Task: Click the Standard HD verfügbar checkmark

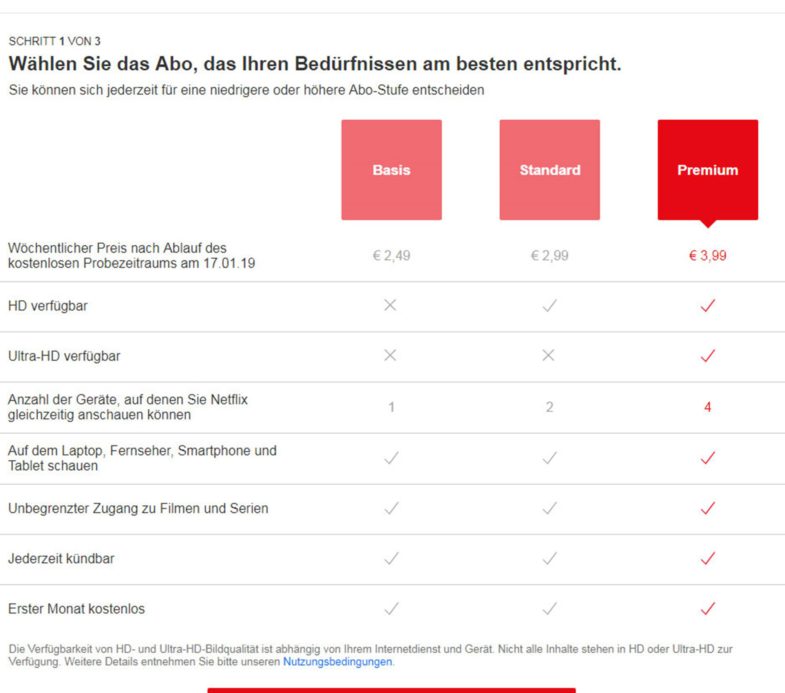Action: 550,305
